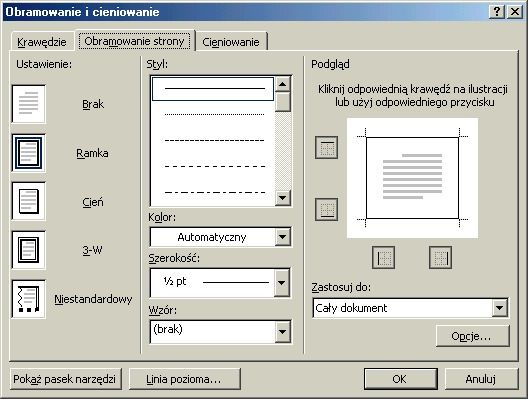This screenshot has width=528, height=399.
Task: Toggle the right border in preview
Action: 440,258
